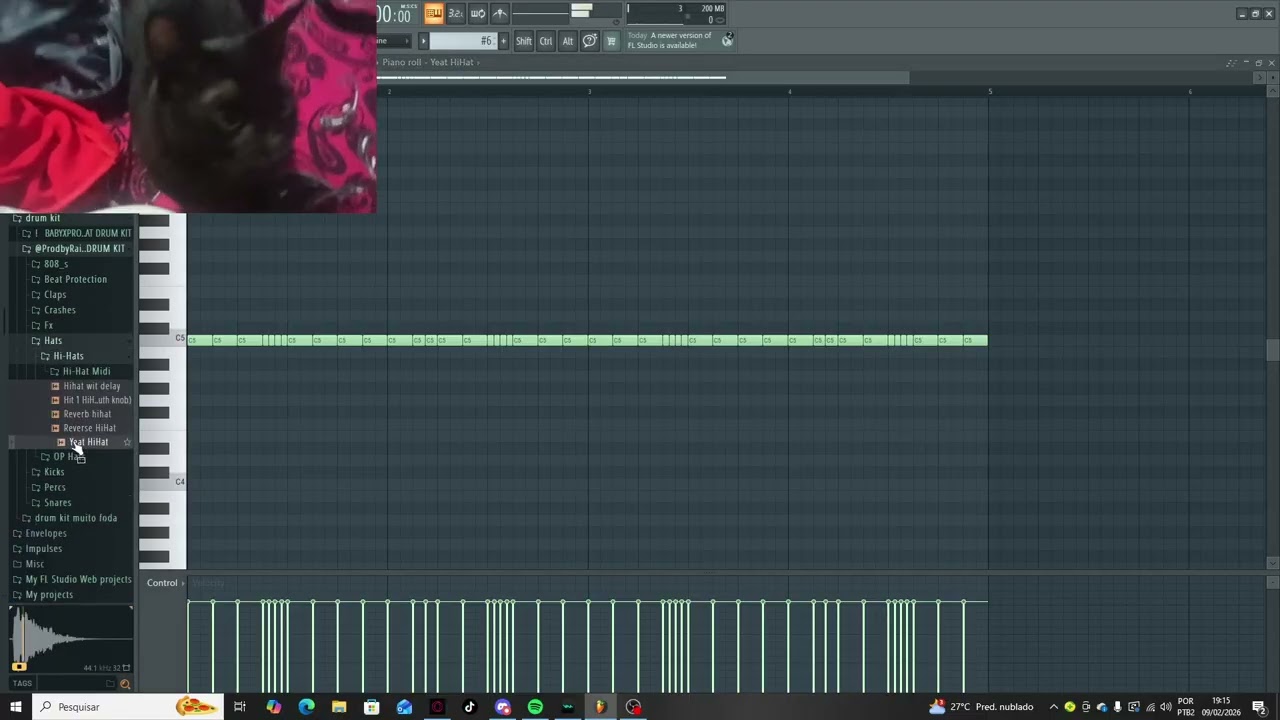This screenshot has width=1280, height=720.
Task: Open the help speech-bubble icon in the toolbar
Action: [x=590, y=41]
